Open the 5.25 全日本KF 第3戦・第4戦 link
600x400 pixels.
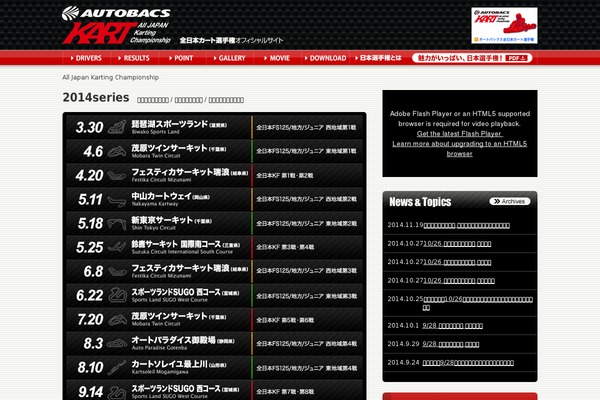point(285,247)
